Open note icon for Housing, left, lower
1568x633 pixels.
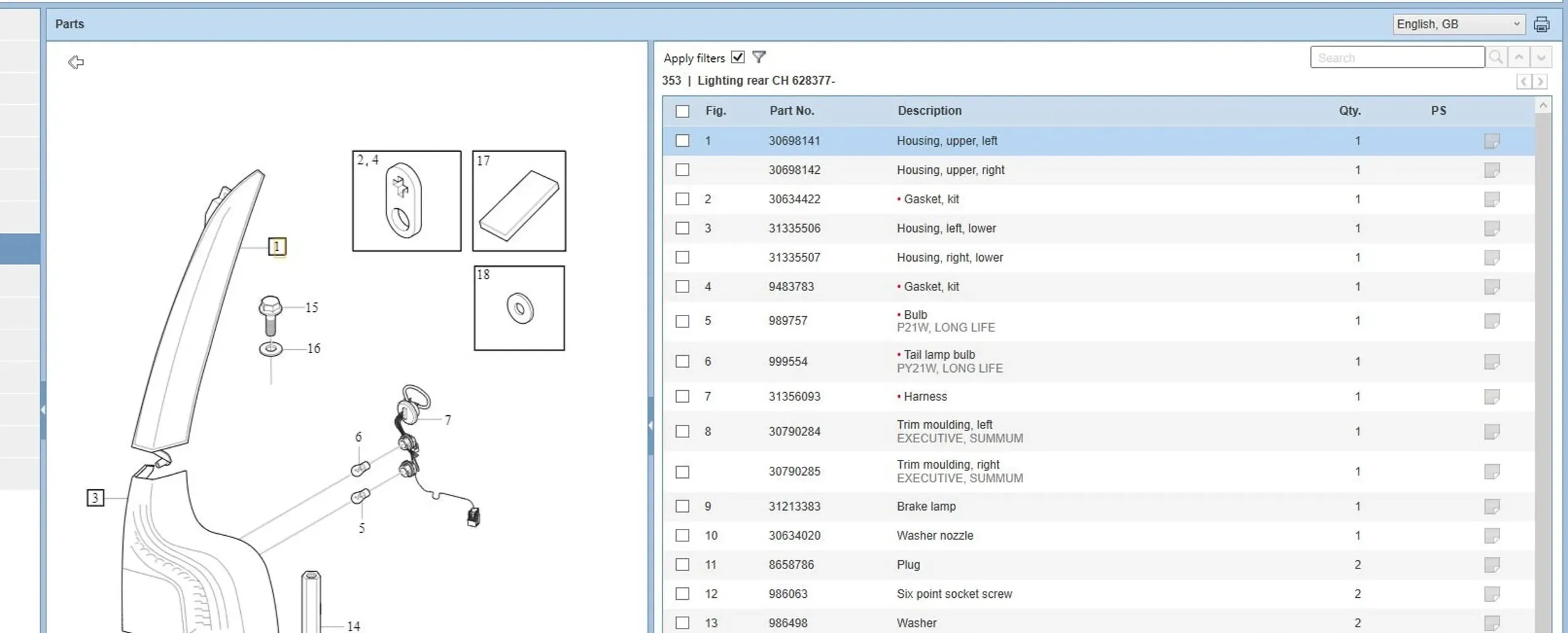1492,228
